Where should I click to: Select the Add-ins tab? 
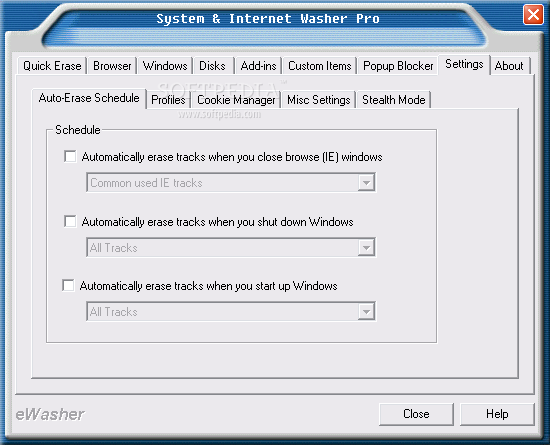point(259,66)
